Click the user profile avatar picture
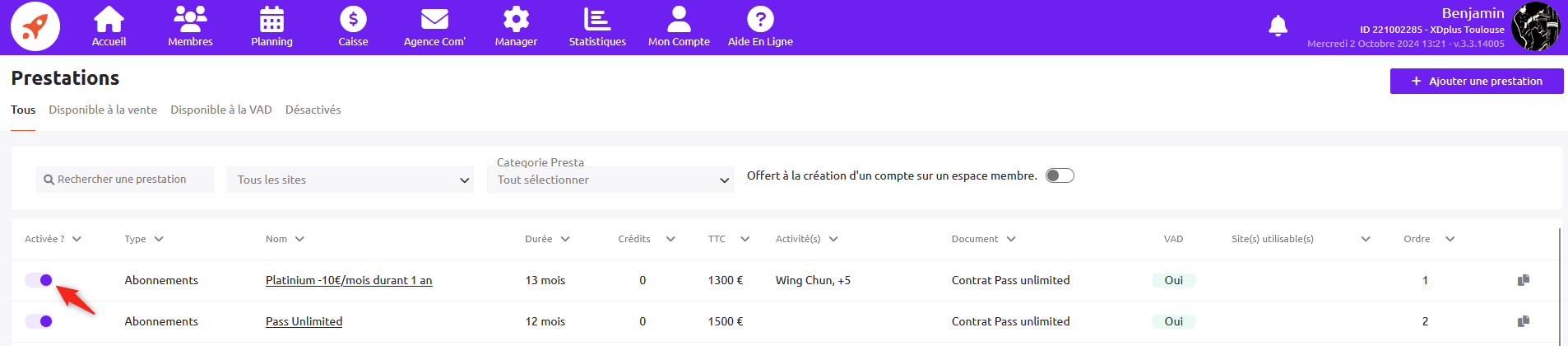The image size is (1568, 346). click(x=1536, y=26)
